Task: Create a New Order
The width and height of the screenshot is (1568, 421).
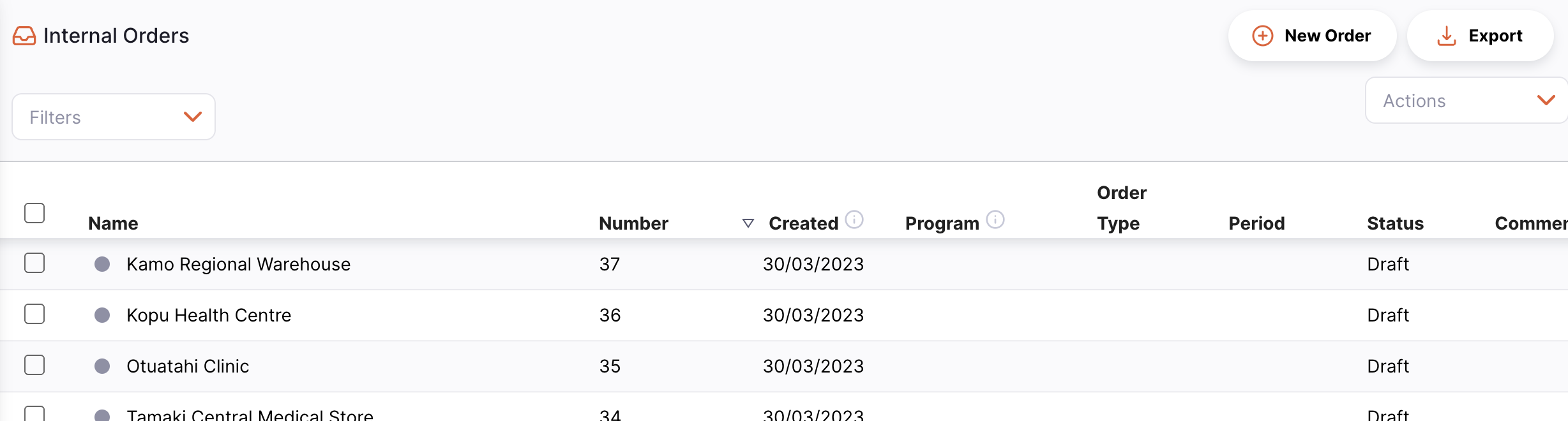Action: [x=1312, y=36]
